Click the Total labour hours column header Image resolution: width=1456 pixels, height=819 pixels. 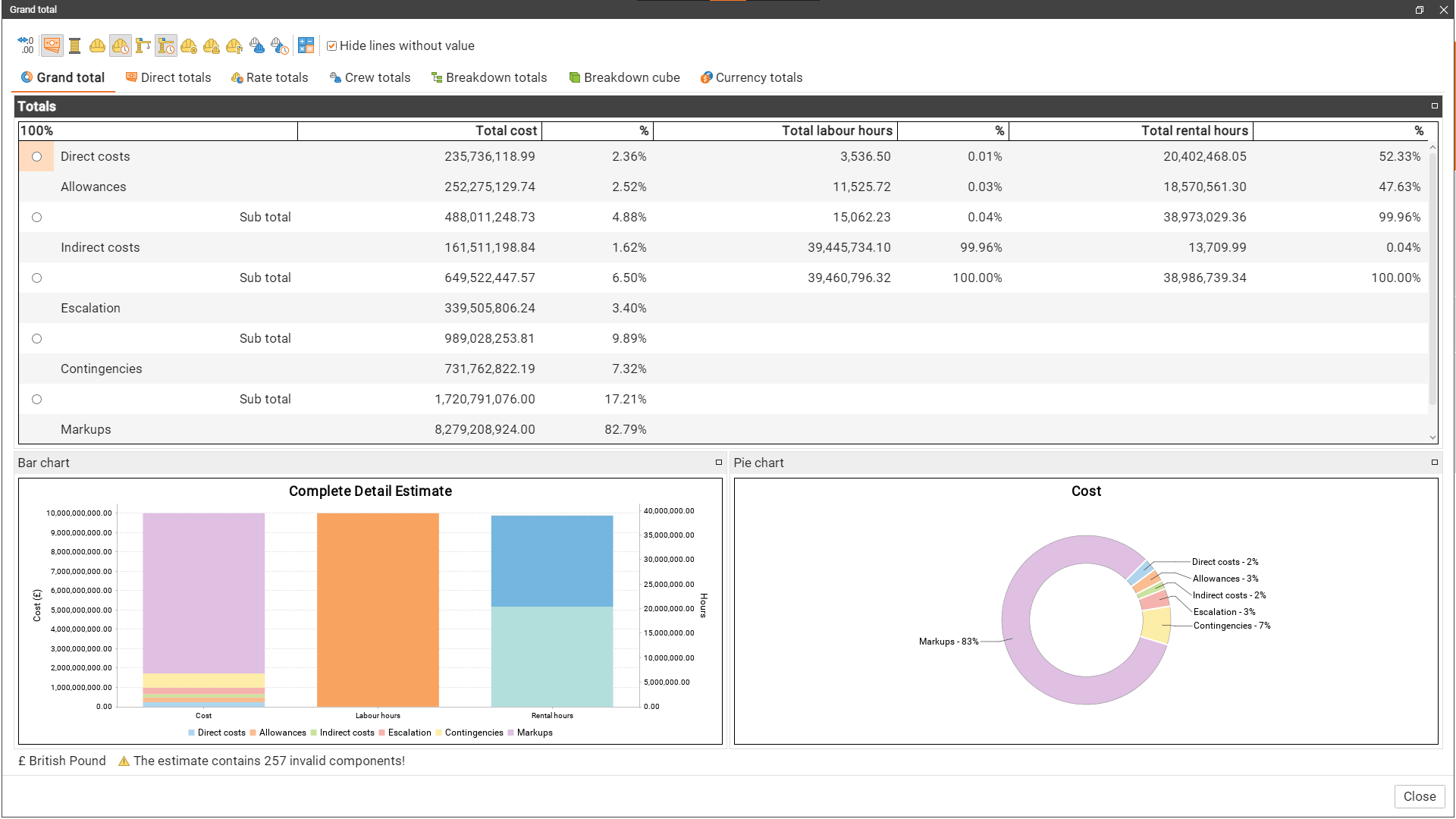coord(775,130)
